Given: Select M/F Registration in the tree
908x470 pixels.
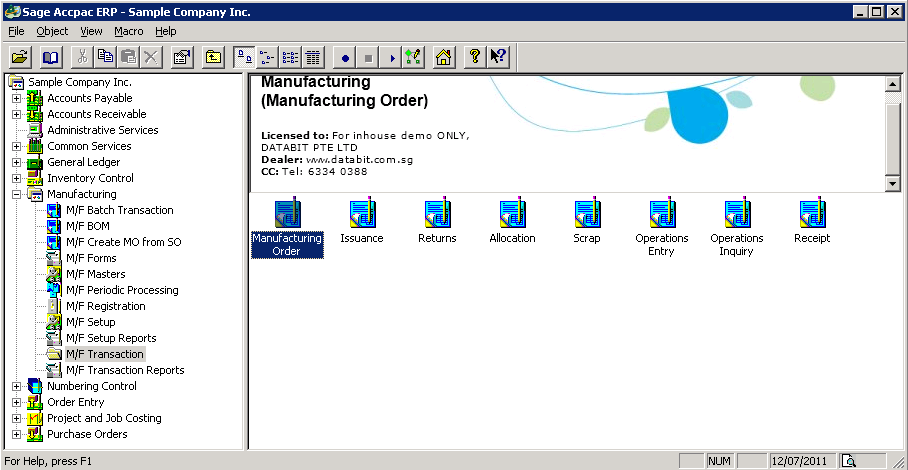Looking at the screenshot, I should pos(105,306).
